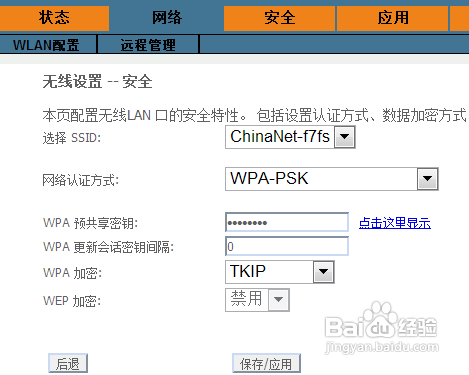Click the WPA 加密: label
This screenshot has height=375, width=469.
pos(72,273)
